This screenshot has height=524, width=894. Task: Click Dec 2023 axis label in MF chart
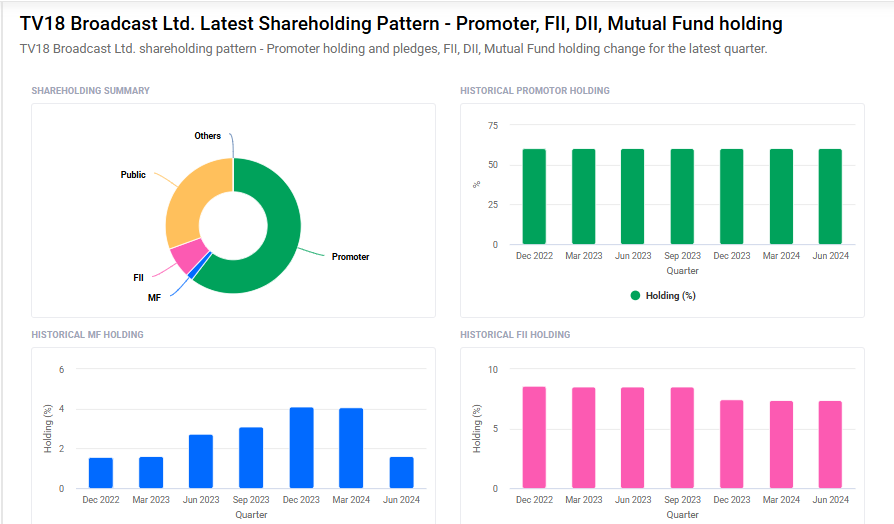[x=301, y=499]
